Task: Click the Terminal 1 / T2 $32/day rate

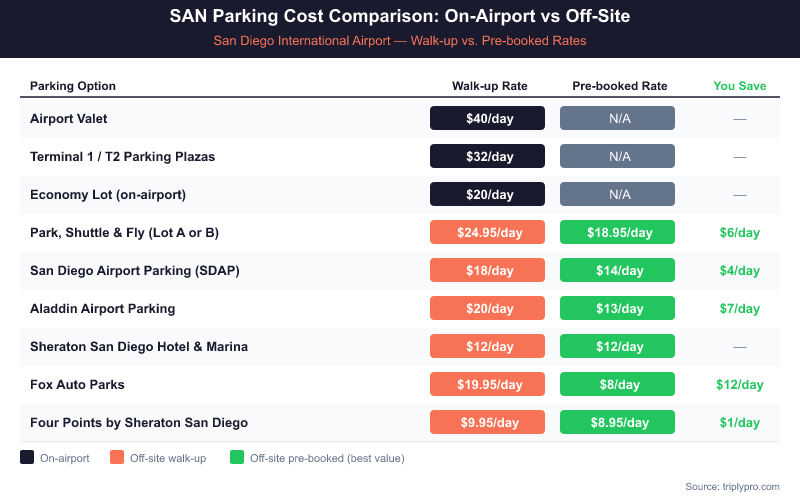Action: [x=487, y=156]
